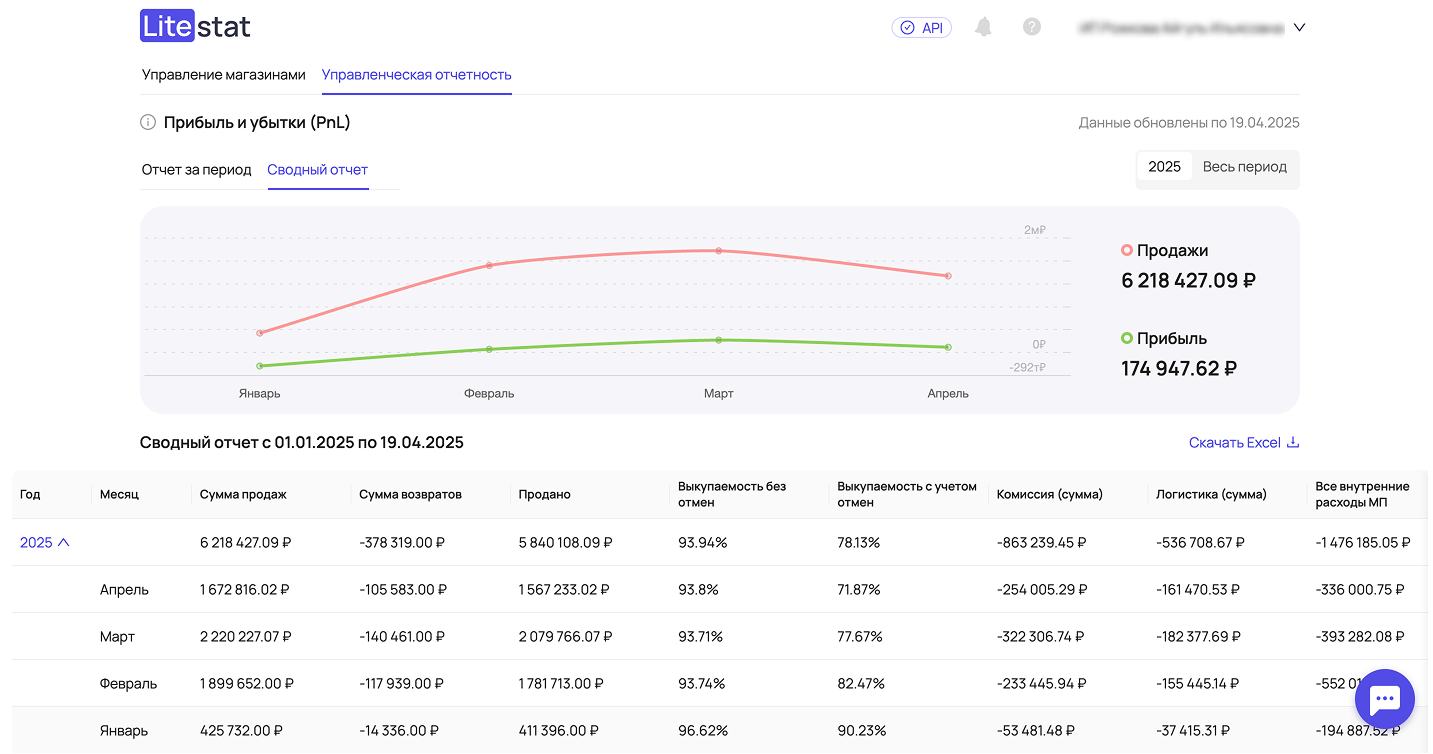Screen dimensions: 1433x754
Task: Open the Управление магазинами tab
Action: point(223,75)
